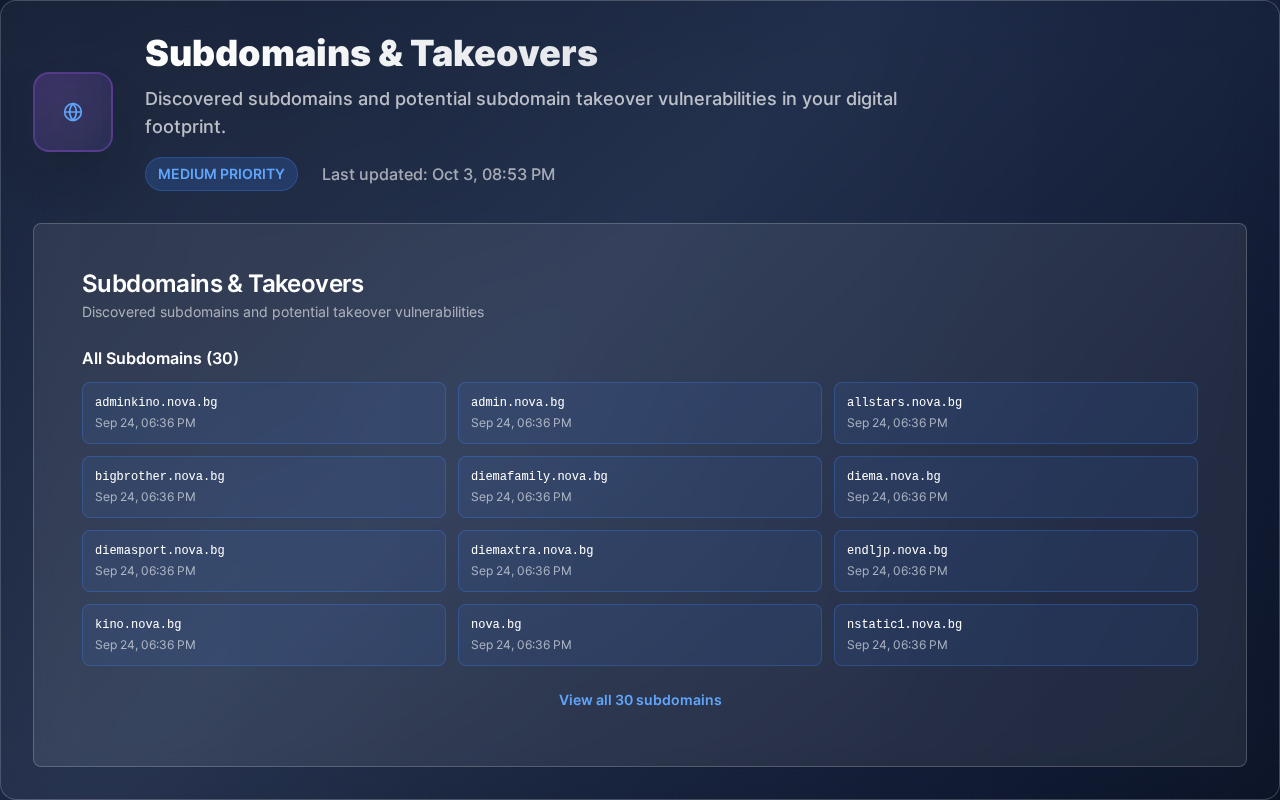Click the panel subtitle about takeover vulnerabilities
This screenshot has width=1280, height=800.
[283, 312]
